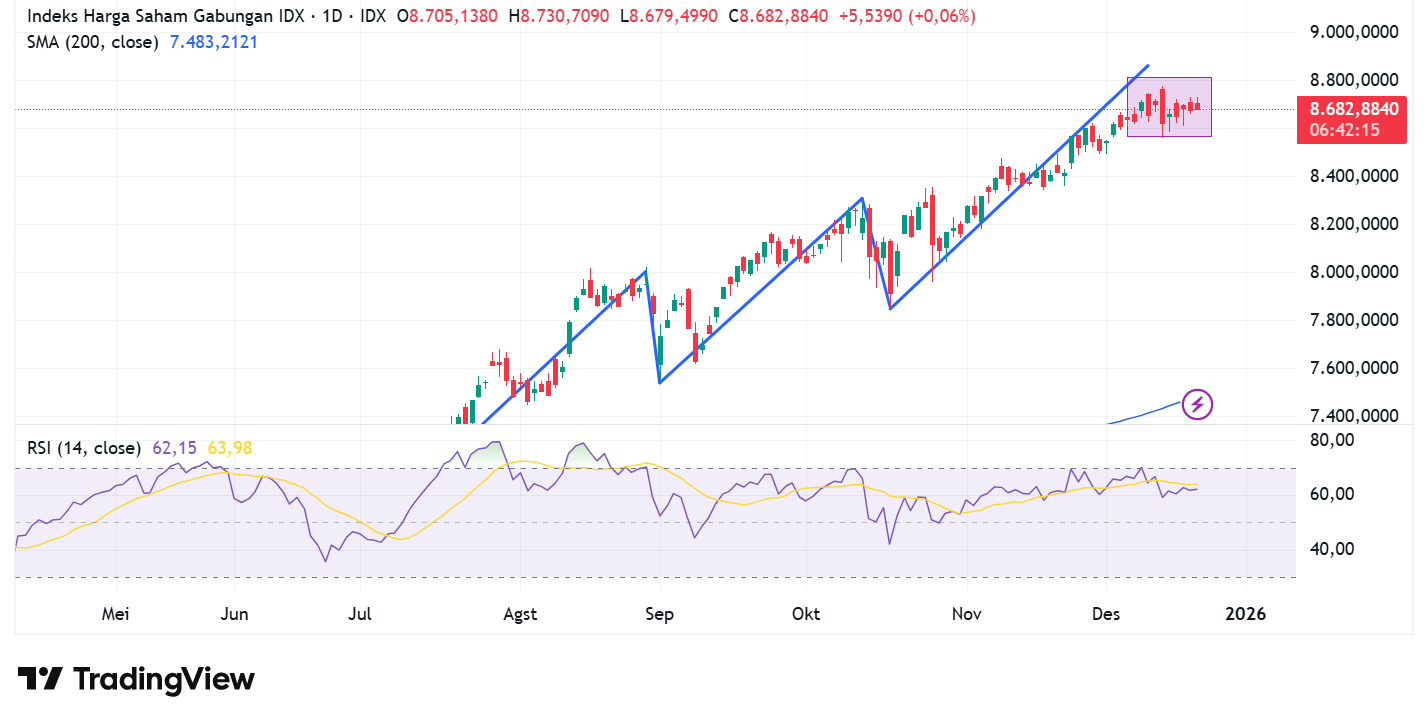This screenshot has width=1428, height=724.
Task: Click the countdown timer 06:42:15
Action: 1347,129
